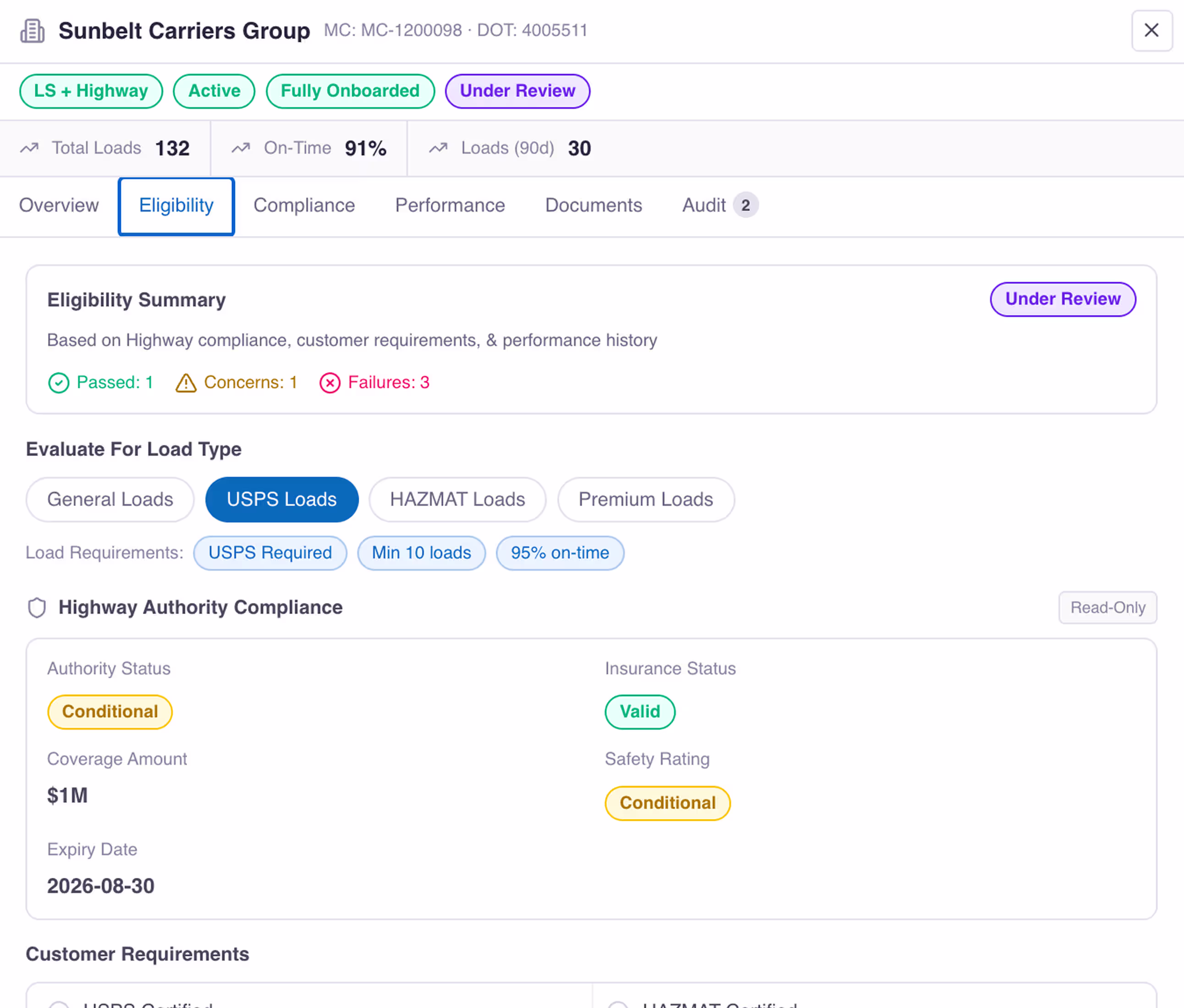Click the red X icon beside Failures

coord(330,383)
